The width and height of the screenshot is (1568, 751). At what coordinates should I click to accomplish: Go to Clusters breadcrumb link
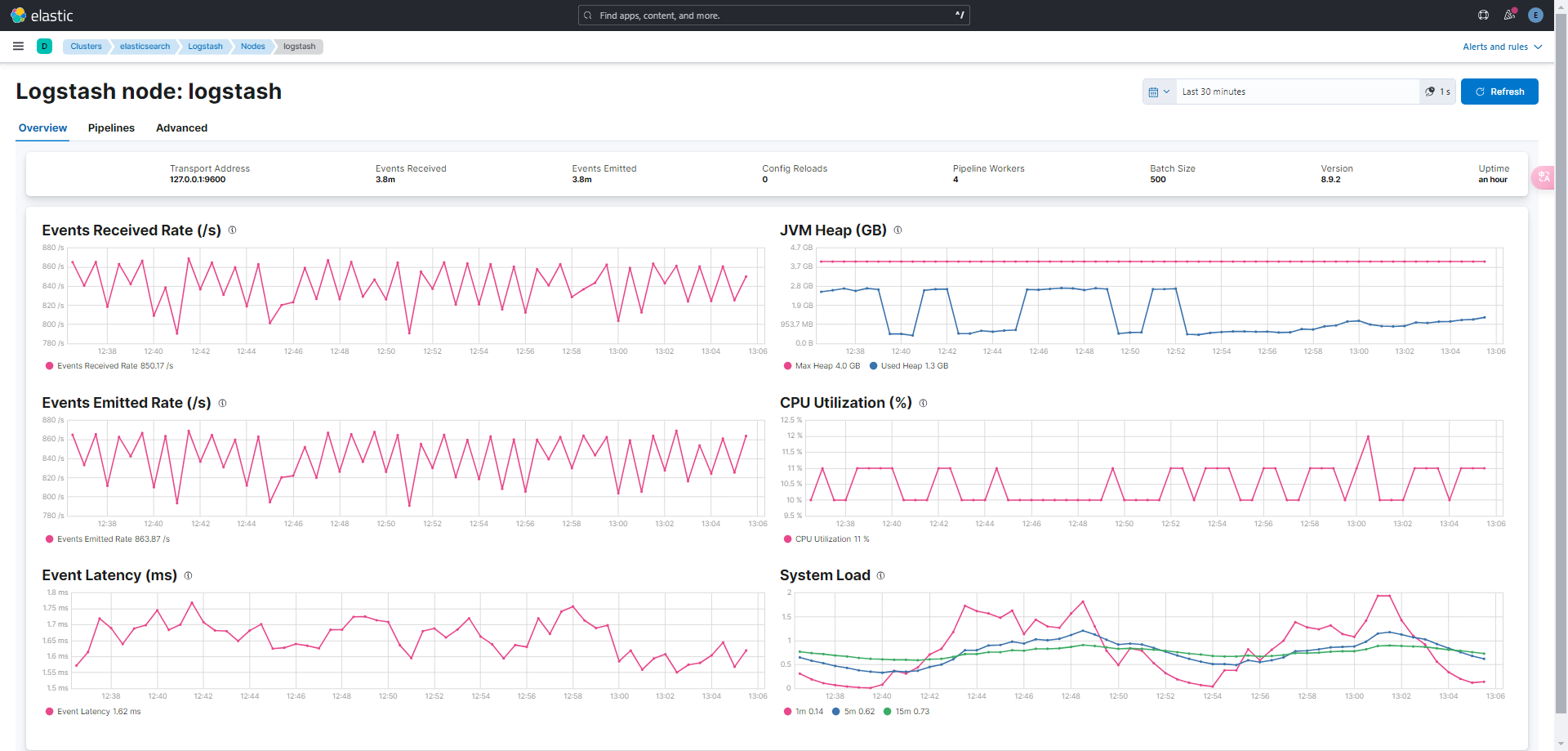(86, 47)
